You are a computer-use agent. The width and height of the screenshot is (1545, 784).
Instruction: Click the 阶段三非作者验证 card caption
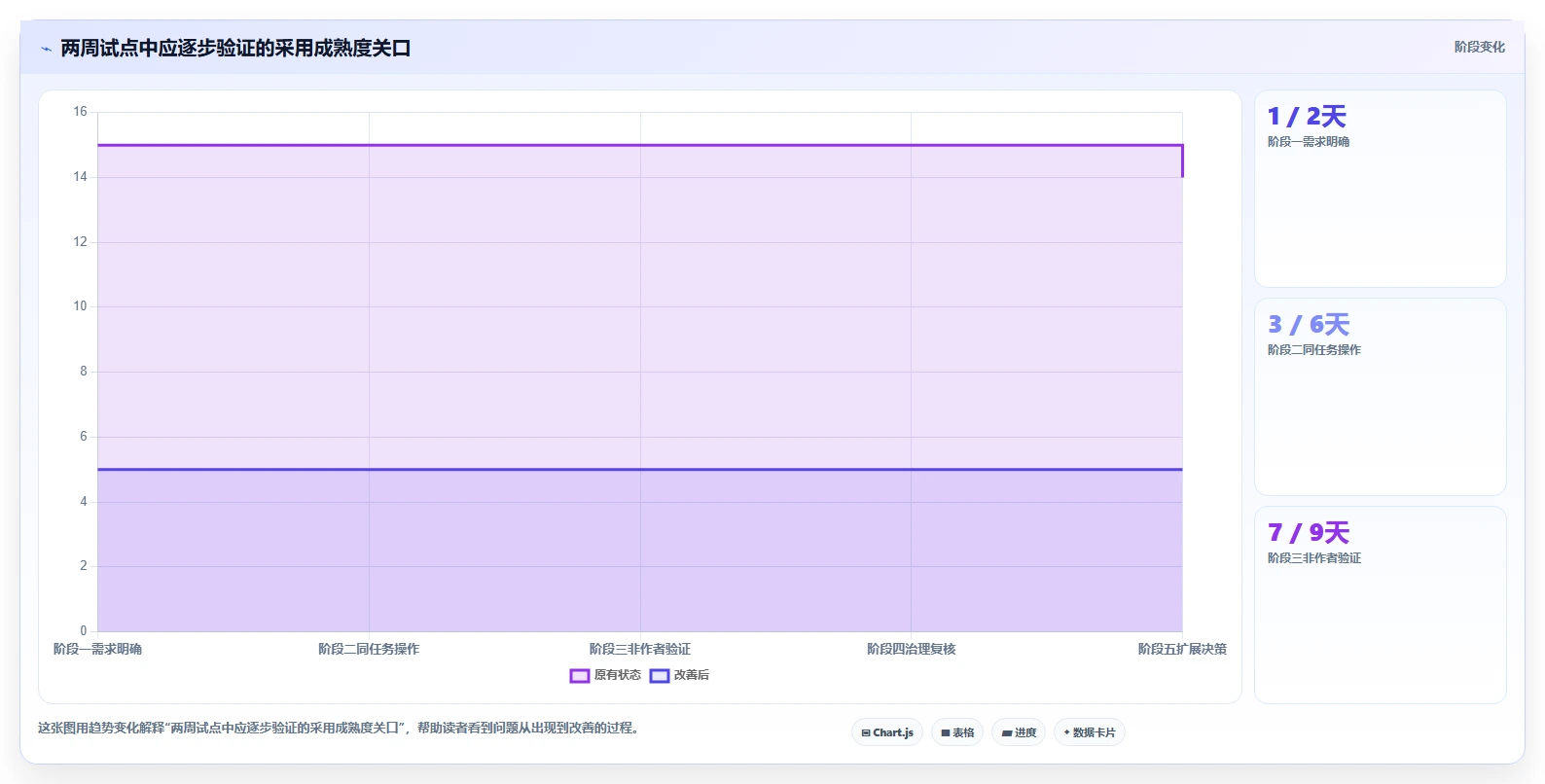pos(1314,558)
